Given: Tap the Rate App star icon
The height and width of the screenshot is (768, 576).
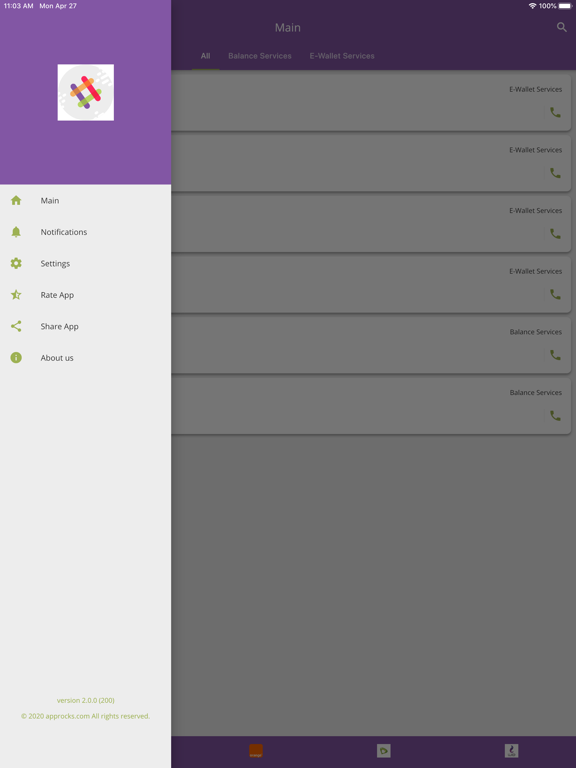Looking at the screenshot, I should point(16,295).
